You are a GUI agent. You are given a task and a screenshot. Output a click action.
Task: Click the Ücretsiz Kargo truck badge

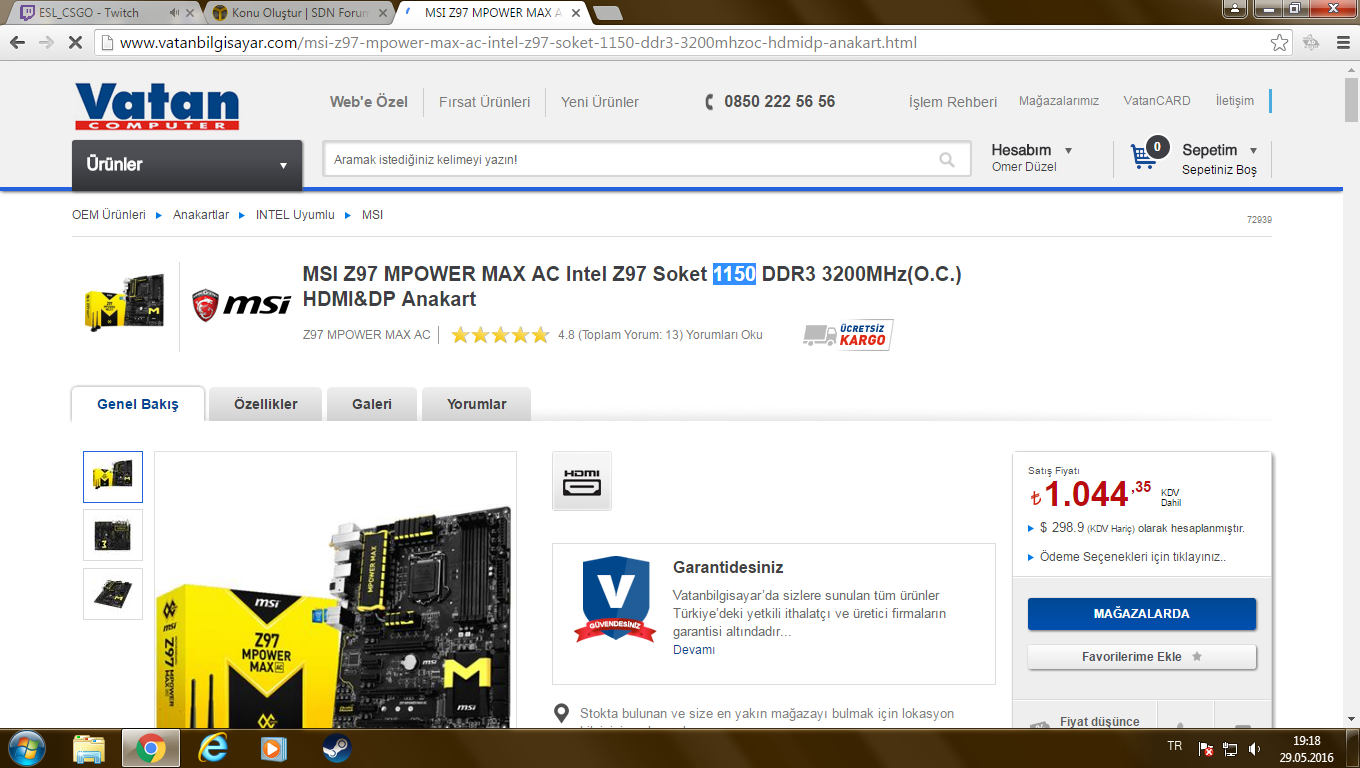point(847,335)
